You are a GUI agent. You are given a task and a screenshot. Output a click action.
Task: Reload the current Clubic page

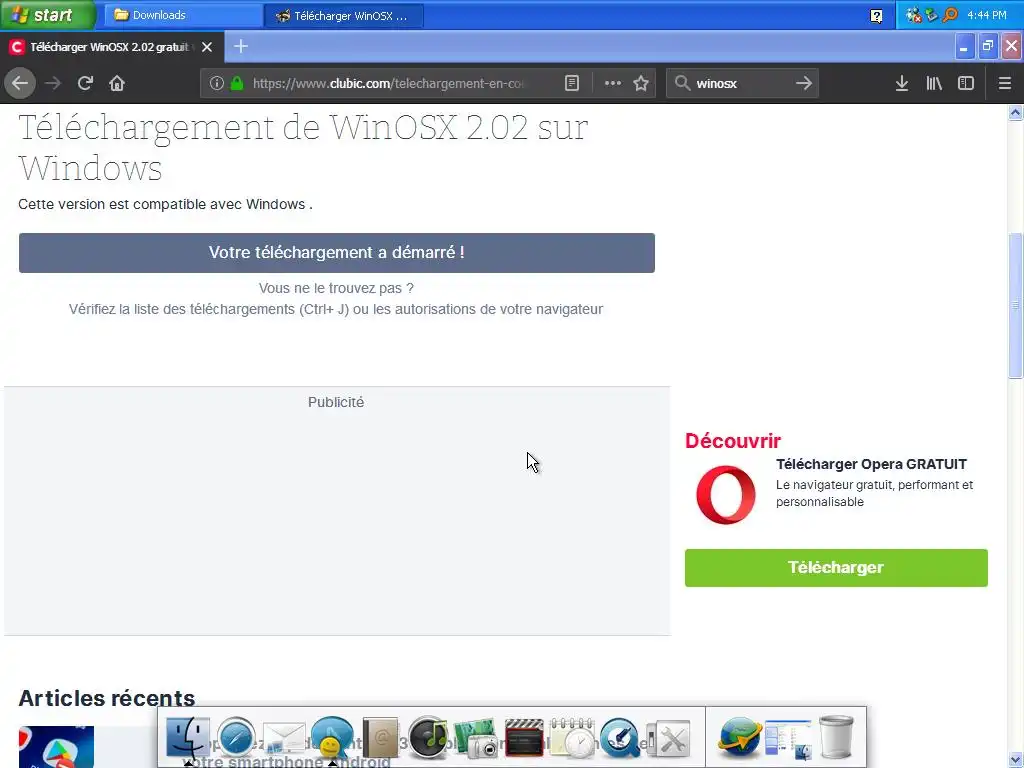pyautogui.click(x=85, y=83)
